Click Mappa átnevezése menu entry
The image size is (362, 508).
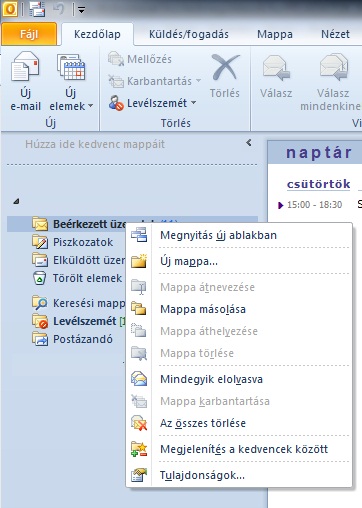239,287
